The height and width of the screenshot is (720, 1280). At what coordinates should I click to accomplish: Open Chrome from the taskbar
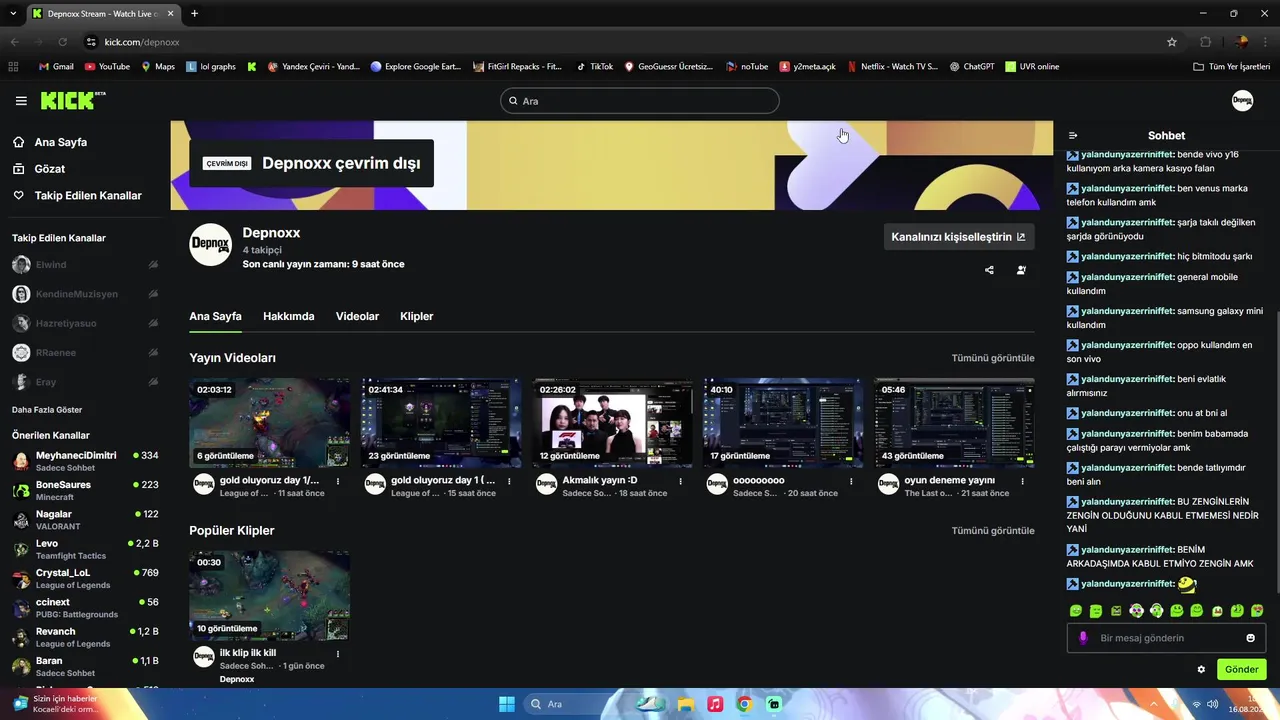click(x=744, y=704)
